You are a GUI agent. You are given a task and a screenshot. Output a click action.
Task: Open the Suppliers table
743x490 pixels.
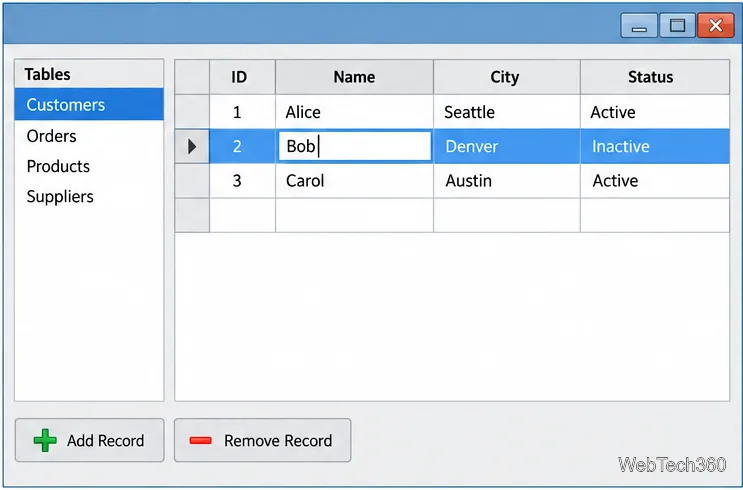pos(89,197)
